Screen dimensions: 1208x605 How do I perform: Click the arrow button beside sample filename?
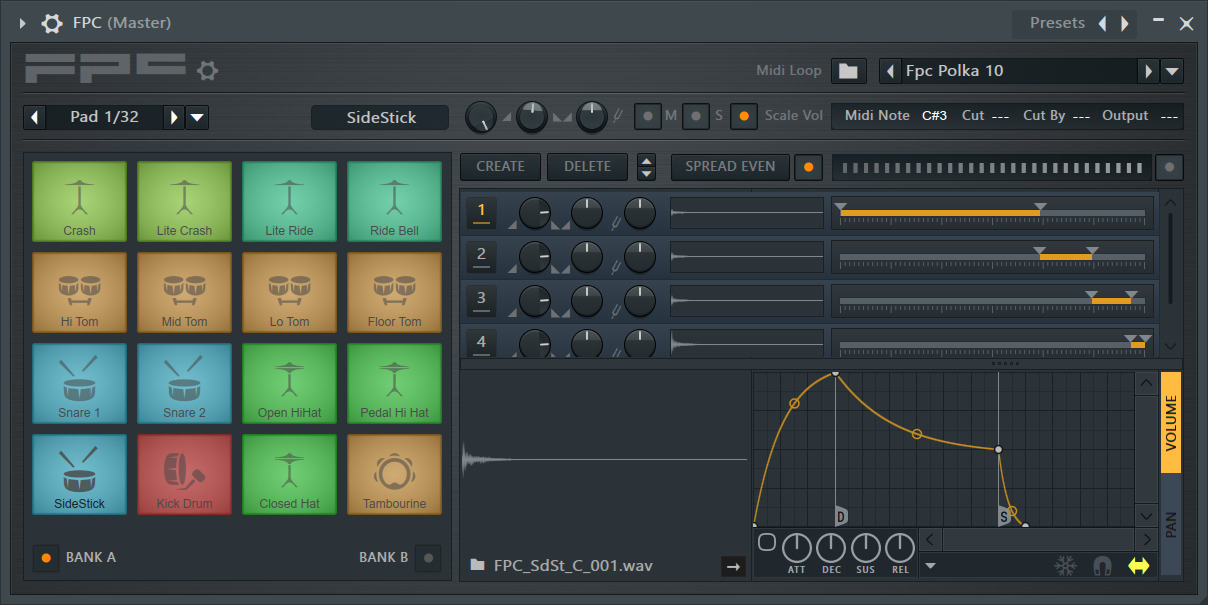tap(733, 567)
